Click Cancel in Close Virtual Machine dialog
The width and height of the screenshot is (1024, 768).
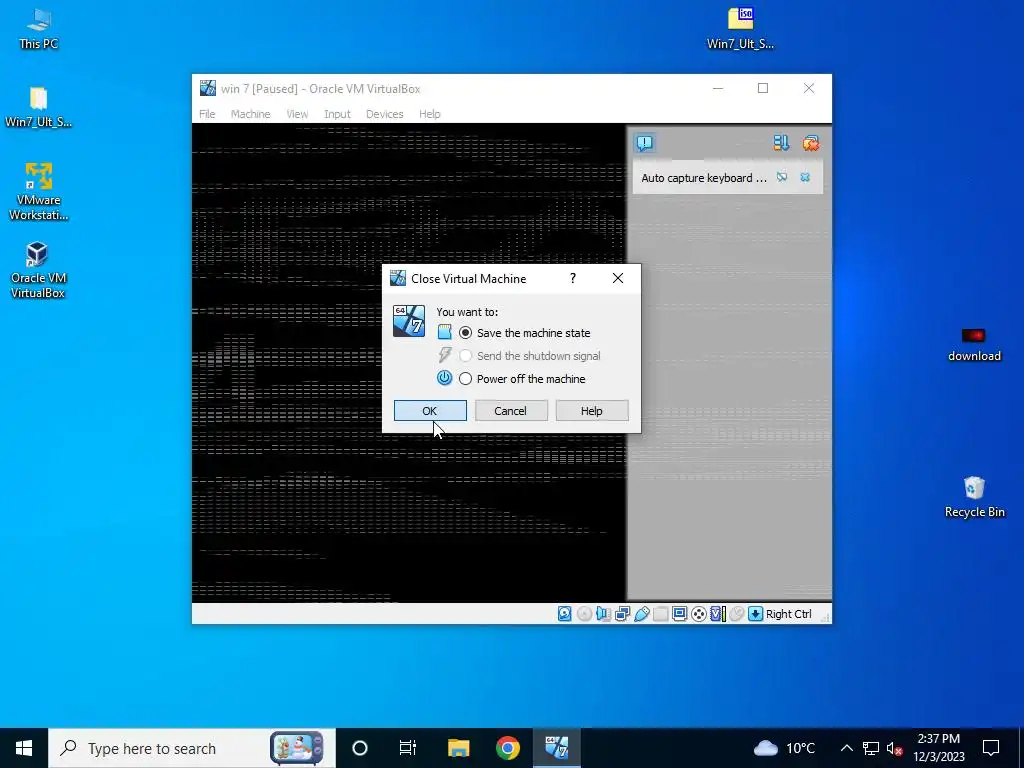click(x=511, y=411)
